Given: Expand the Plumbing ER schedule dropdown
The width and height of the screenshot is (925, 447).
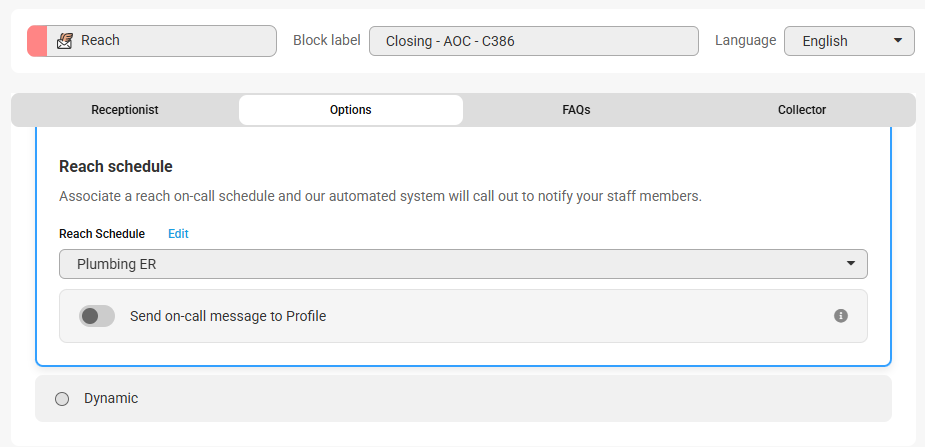Looking at the screenshot, I should point(463,264).
